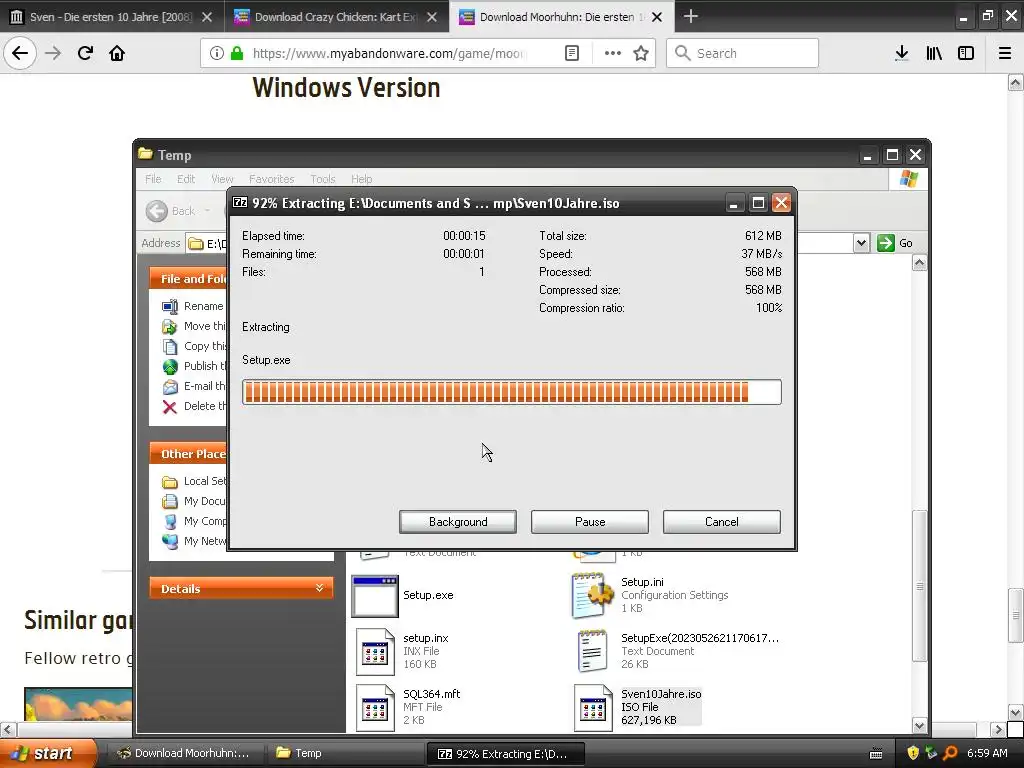This screenshot has width=1024, height=768.
Task: Select Setup.ini configuration file
Action: coord(650,595)
